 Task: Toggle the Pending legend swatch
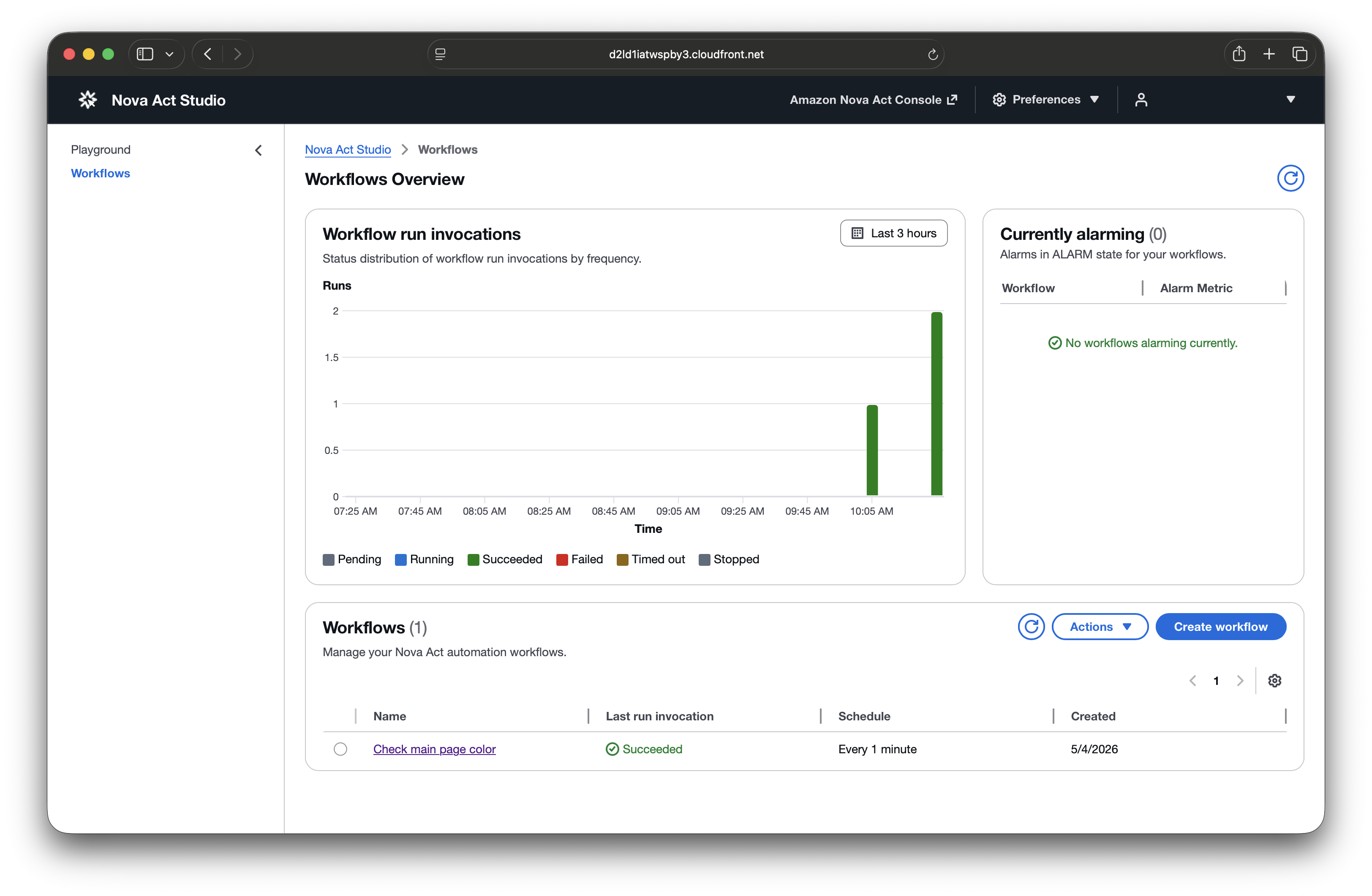329,559
